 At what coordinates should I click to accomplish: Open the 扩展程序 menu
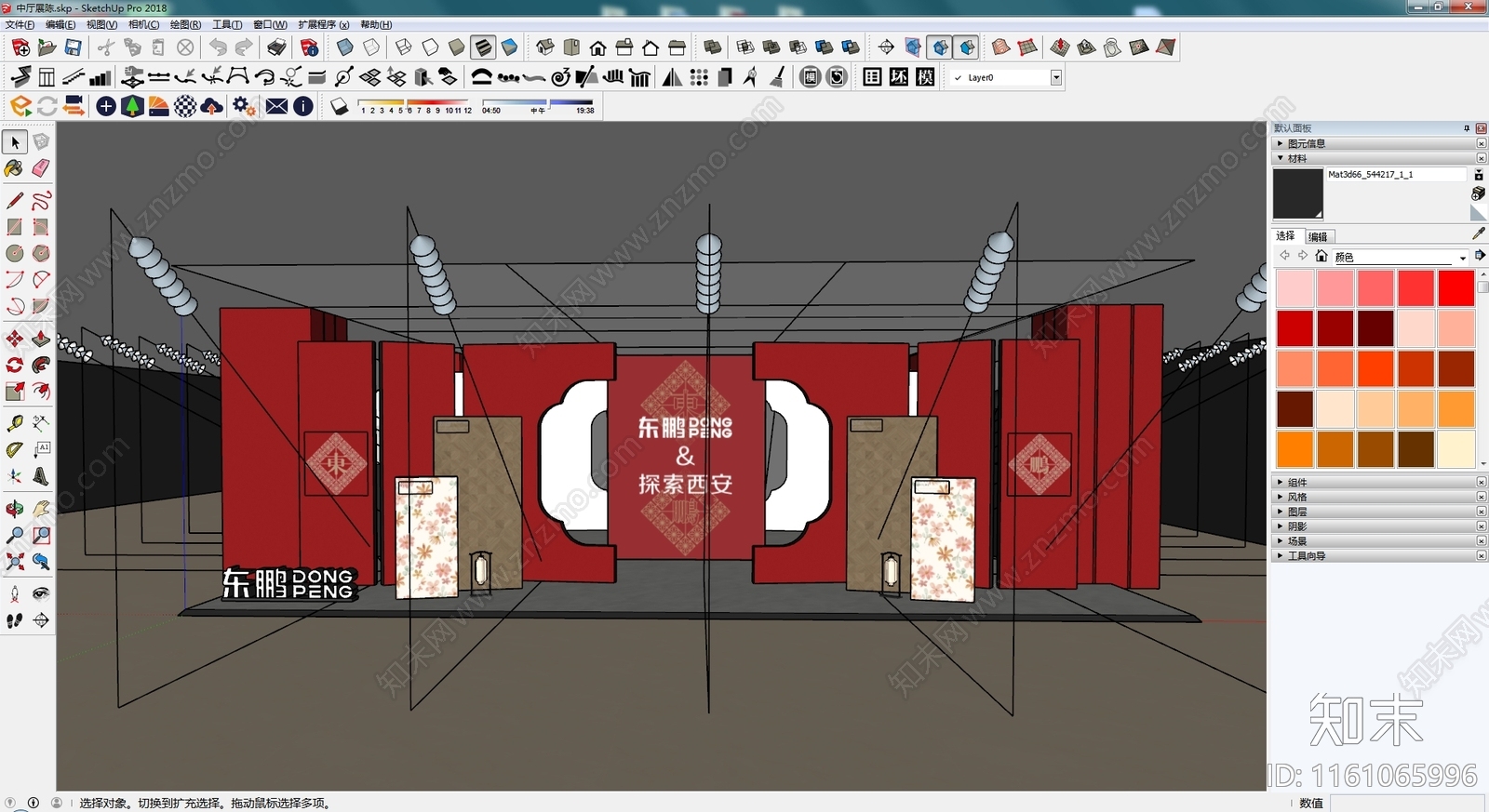point(324,24)
